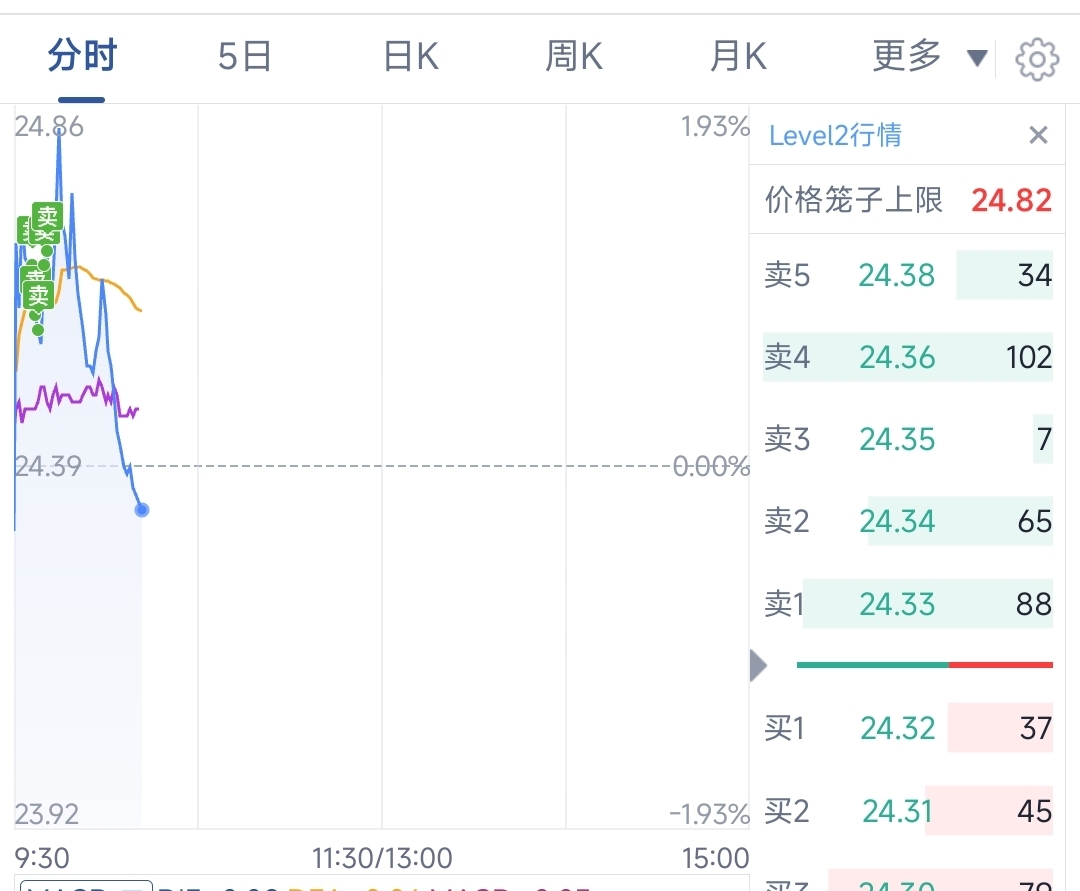
Task: Tap the 价格笼子上限 24.82 value
Action: 1011,200
